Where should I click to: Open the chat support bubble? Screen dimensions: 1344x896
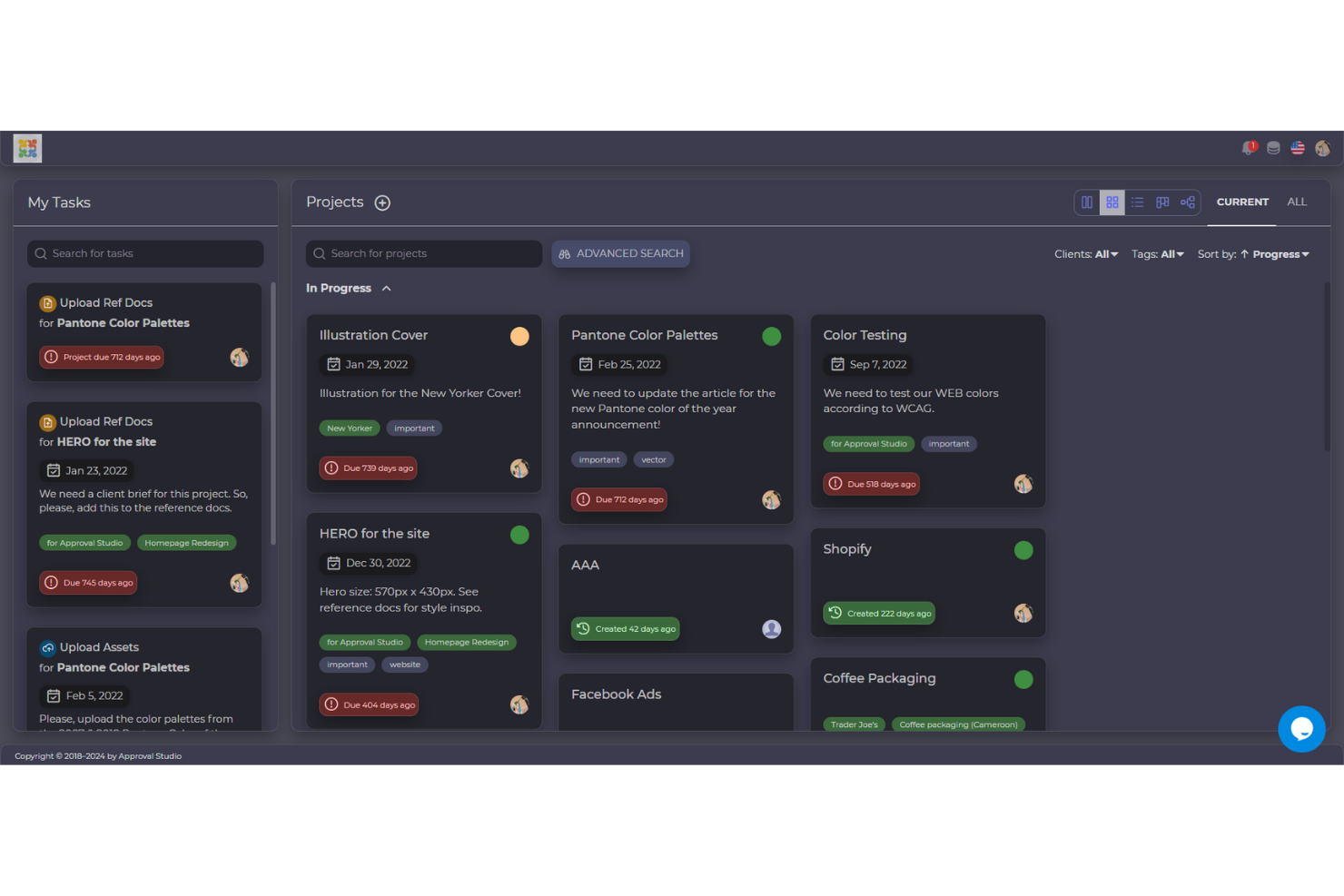[x=1301, y=729]
